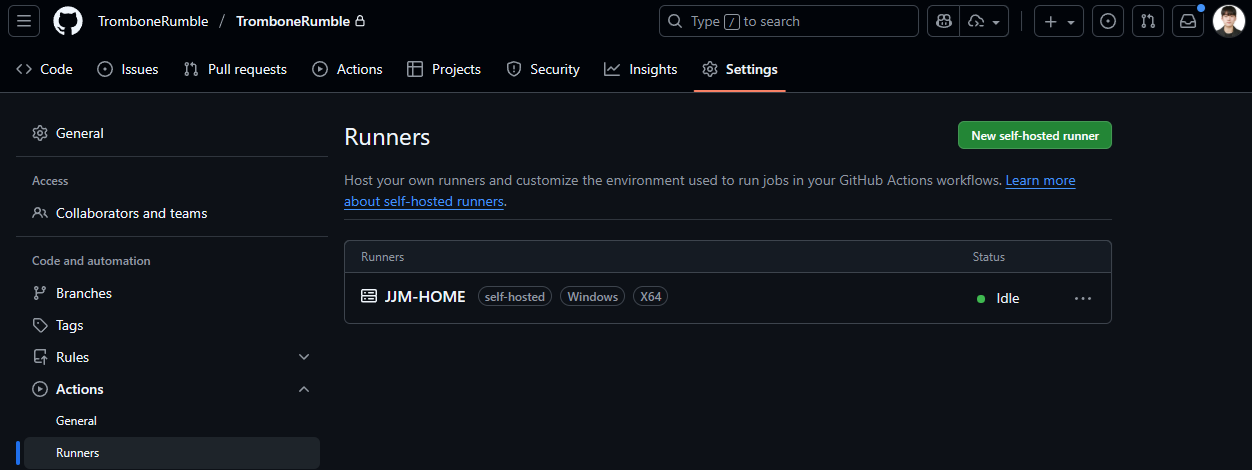Open the JJM-HOME runner
This screenshot has width=1252, height=470.
point(425,297)
